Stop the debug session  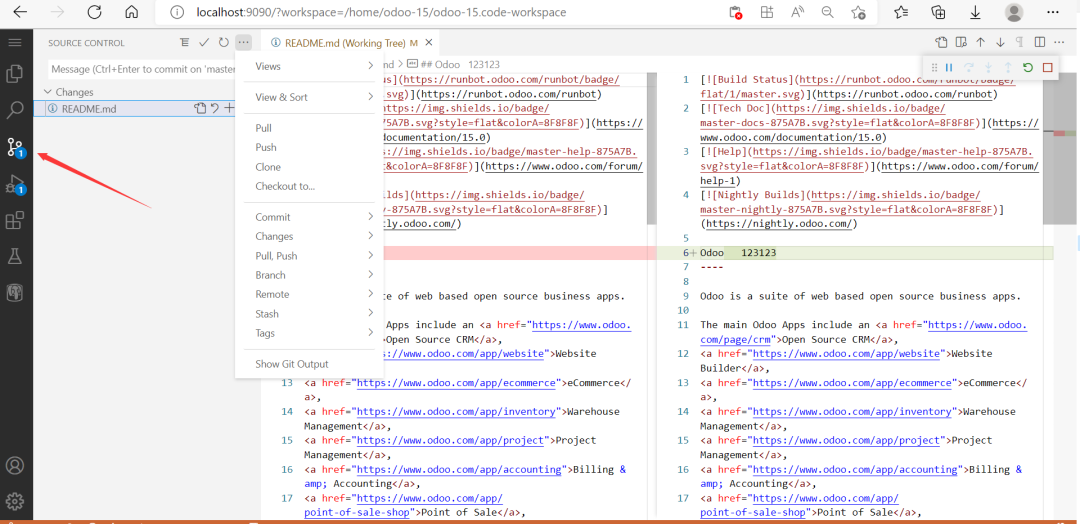pyautogui.click(x=1048, y=67)
